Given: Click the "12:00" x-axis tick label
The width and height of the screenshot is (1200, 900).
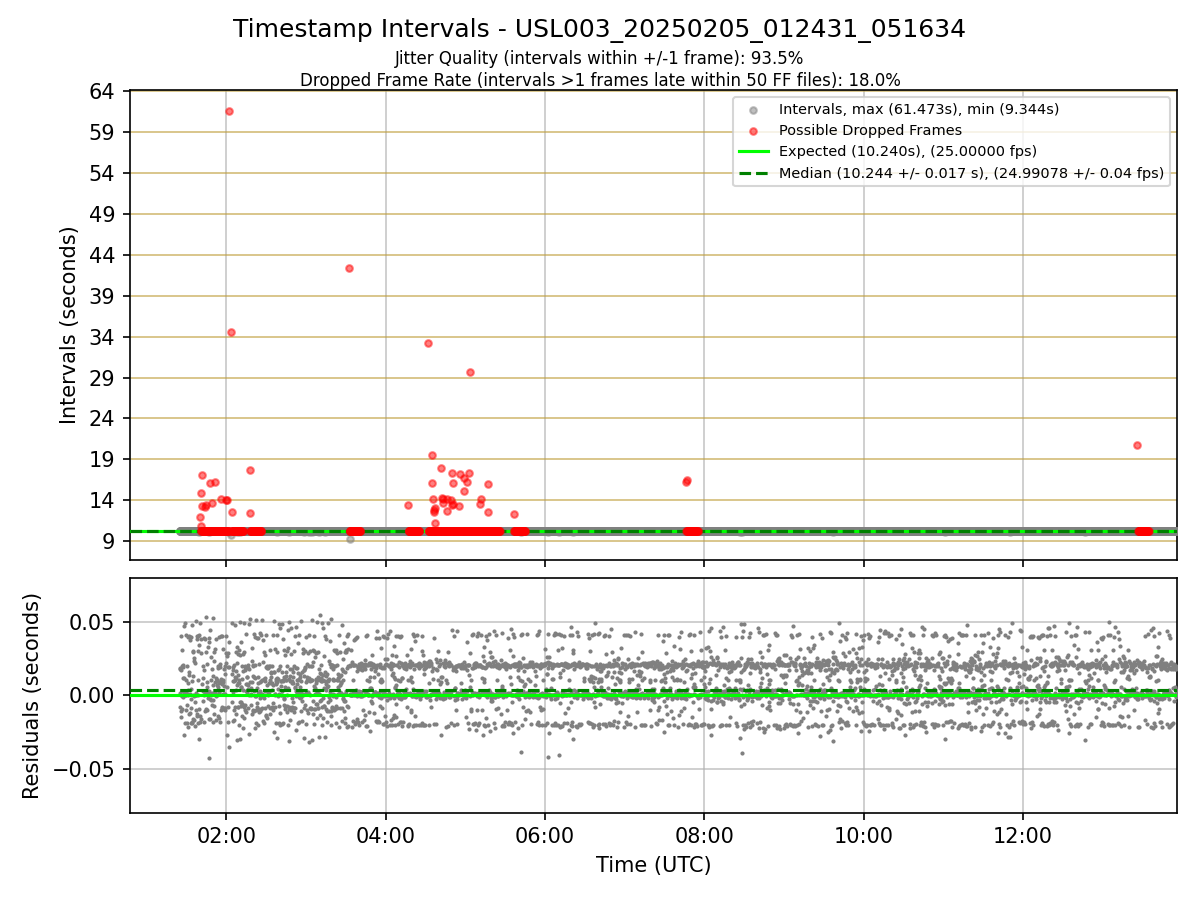Looking at the screenshot, I should [x=1023, y=834].
